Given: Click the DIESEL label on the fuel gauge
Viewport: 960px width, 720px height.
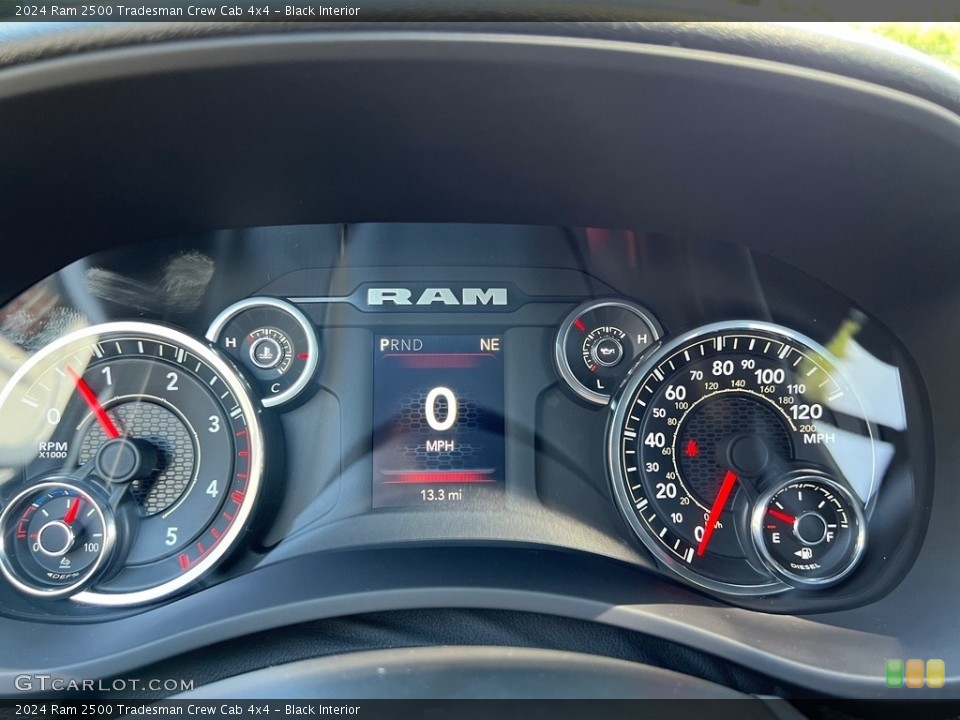Looking at the screenshot, I should click(805, 566).
